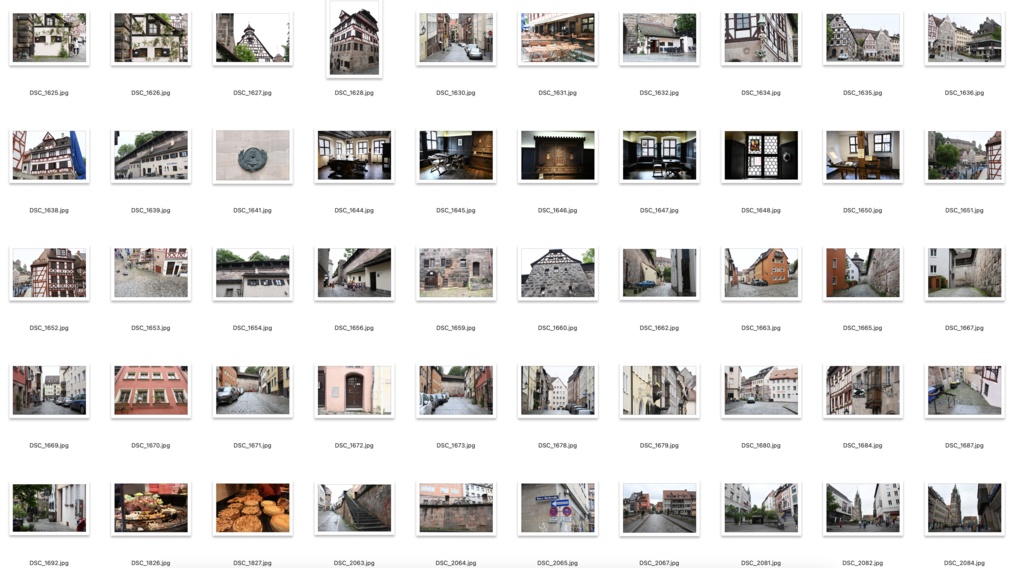Click the filename label "DSC_1628.jpg"
The width and height of the screenshot is (1024, 568).
pos(354,93)
